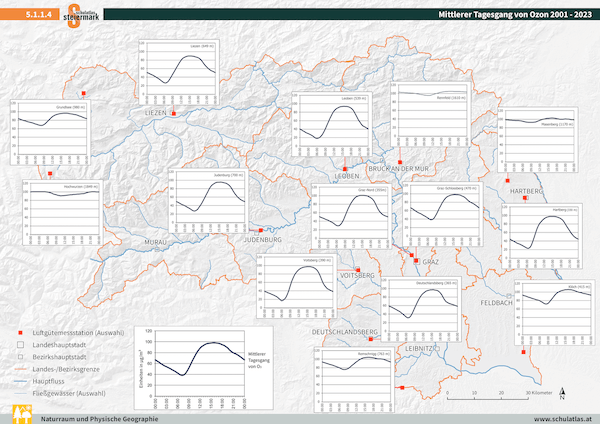600x424 pixels.
Task: Click the HARTBERG city label
Action: tap(527, 191)
